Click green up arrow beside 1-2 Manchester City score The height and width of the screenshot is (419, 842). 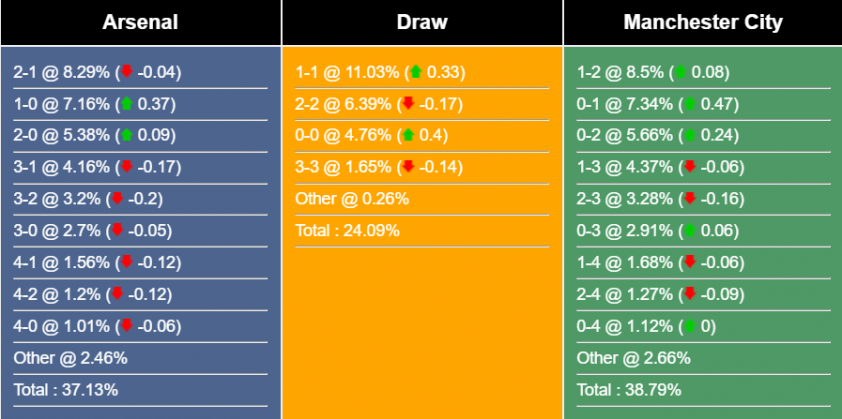coord(681,72)
